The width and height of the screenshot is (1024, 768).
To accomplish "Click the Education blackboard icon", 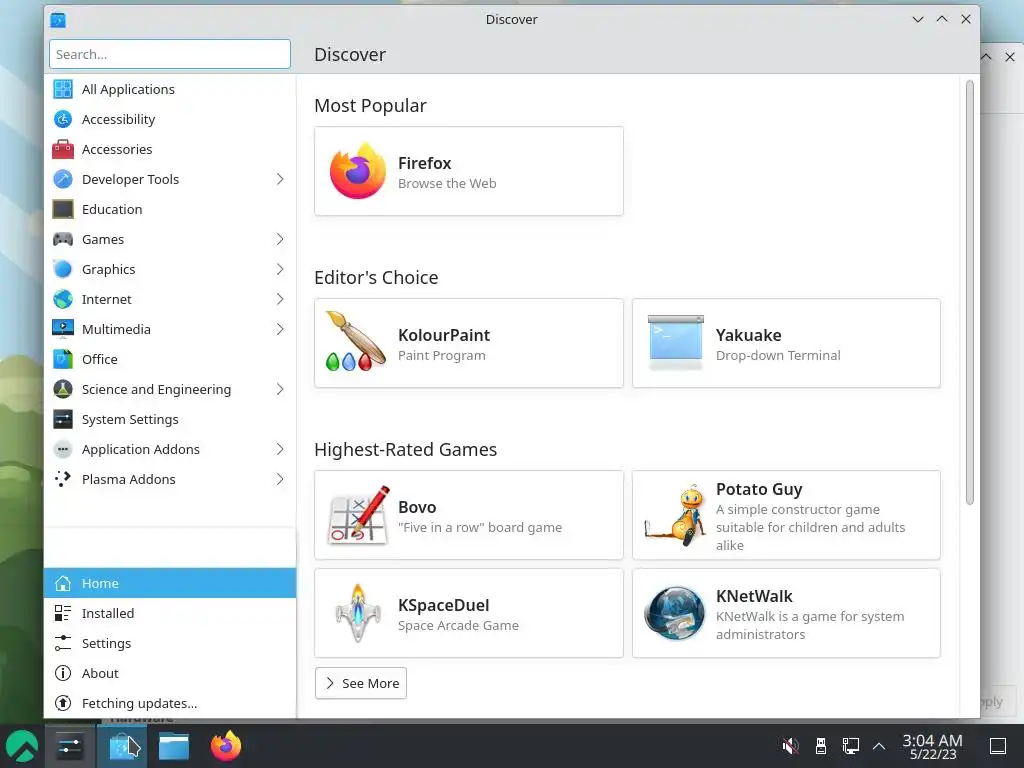I will pos(63,209).
